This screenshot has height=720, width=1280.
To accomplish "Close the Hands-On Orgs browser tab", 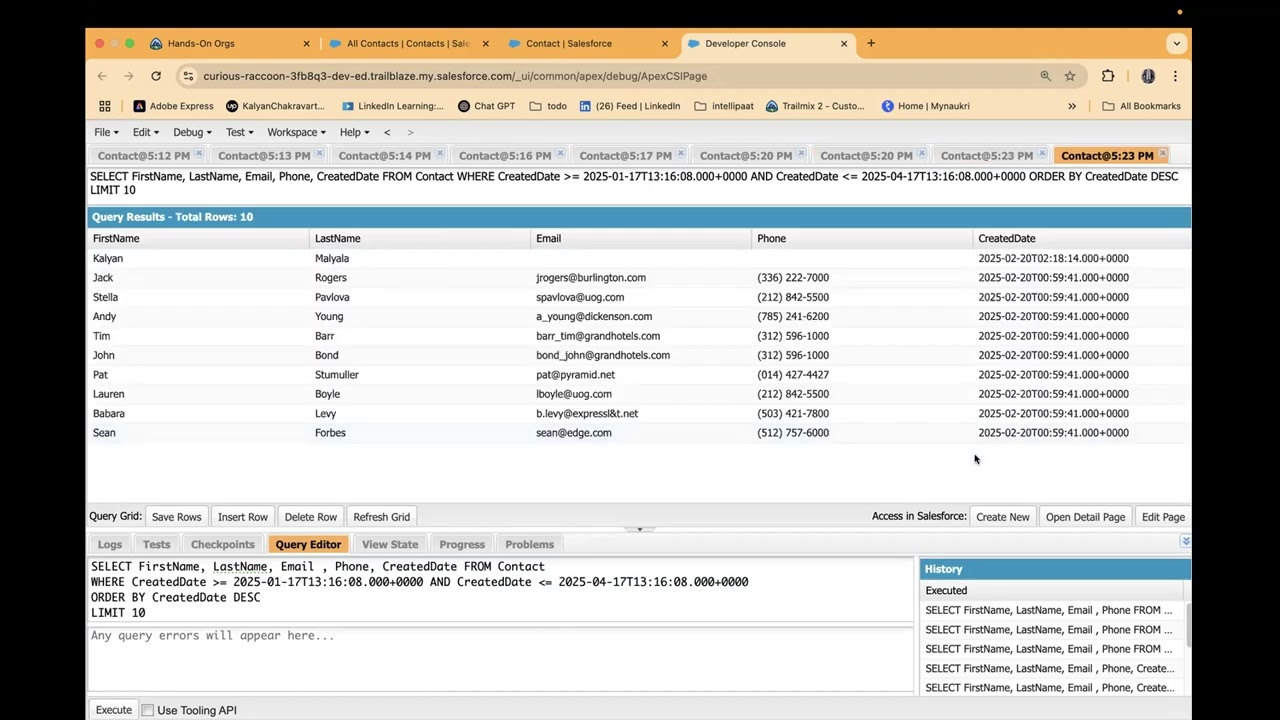I will point(306,43).
